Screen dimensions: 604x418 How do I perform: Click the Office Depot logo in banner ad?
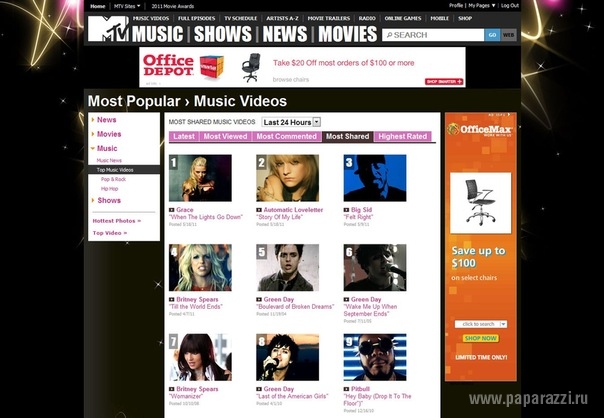pos(168,65)
